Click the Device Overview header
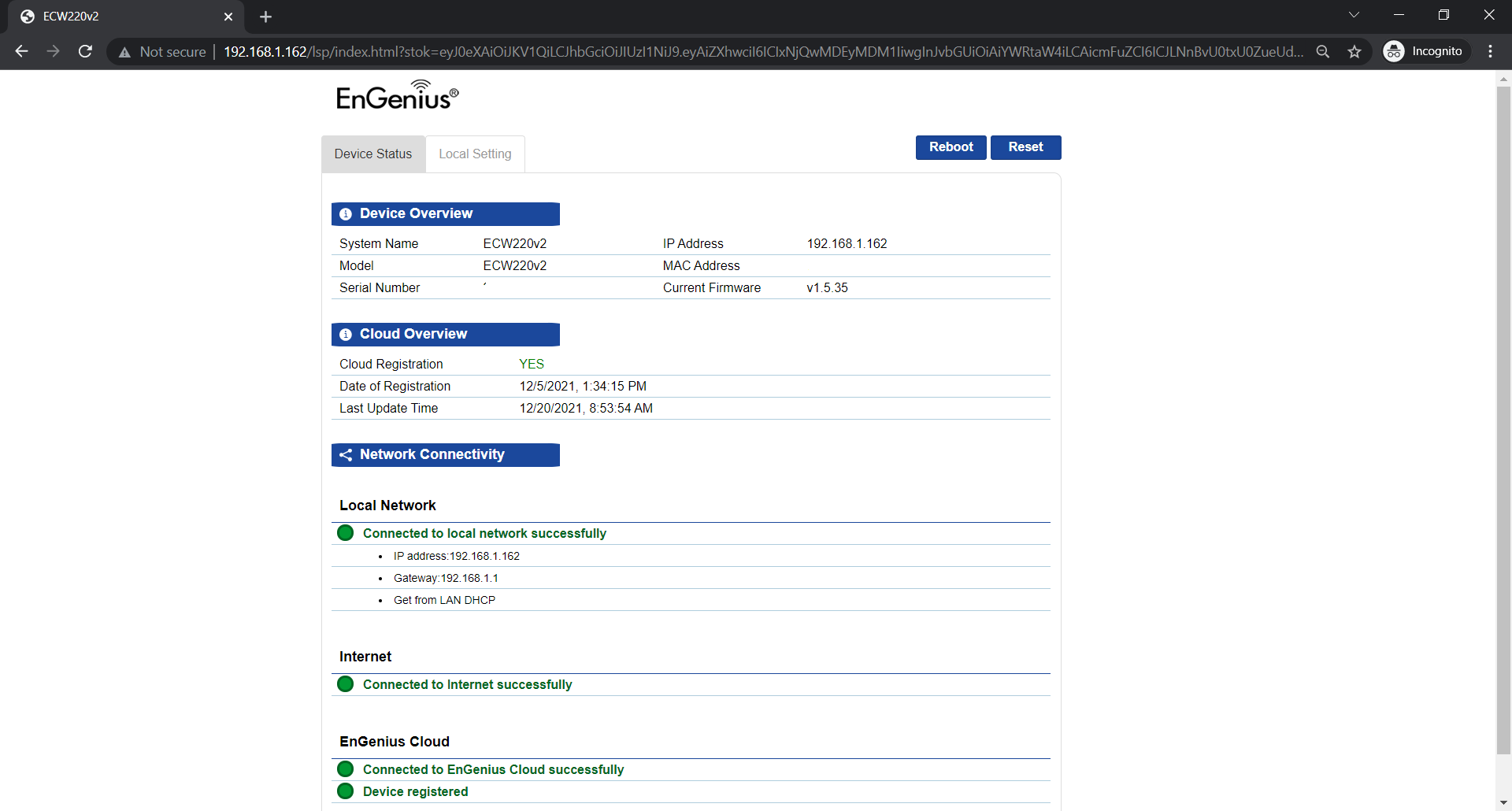Viewport: 1512px width, 811px height. coord(446,214)
